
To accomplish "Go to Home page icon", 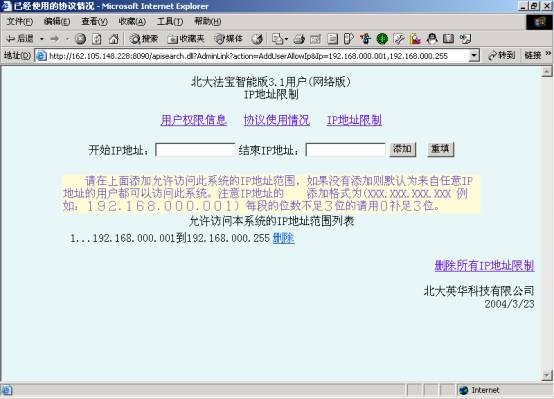I will (x=113, y=39).
